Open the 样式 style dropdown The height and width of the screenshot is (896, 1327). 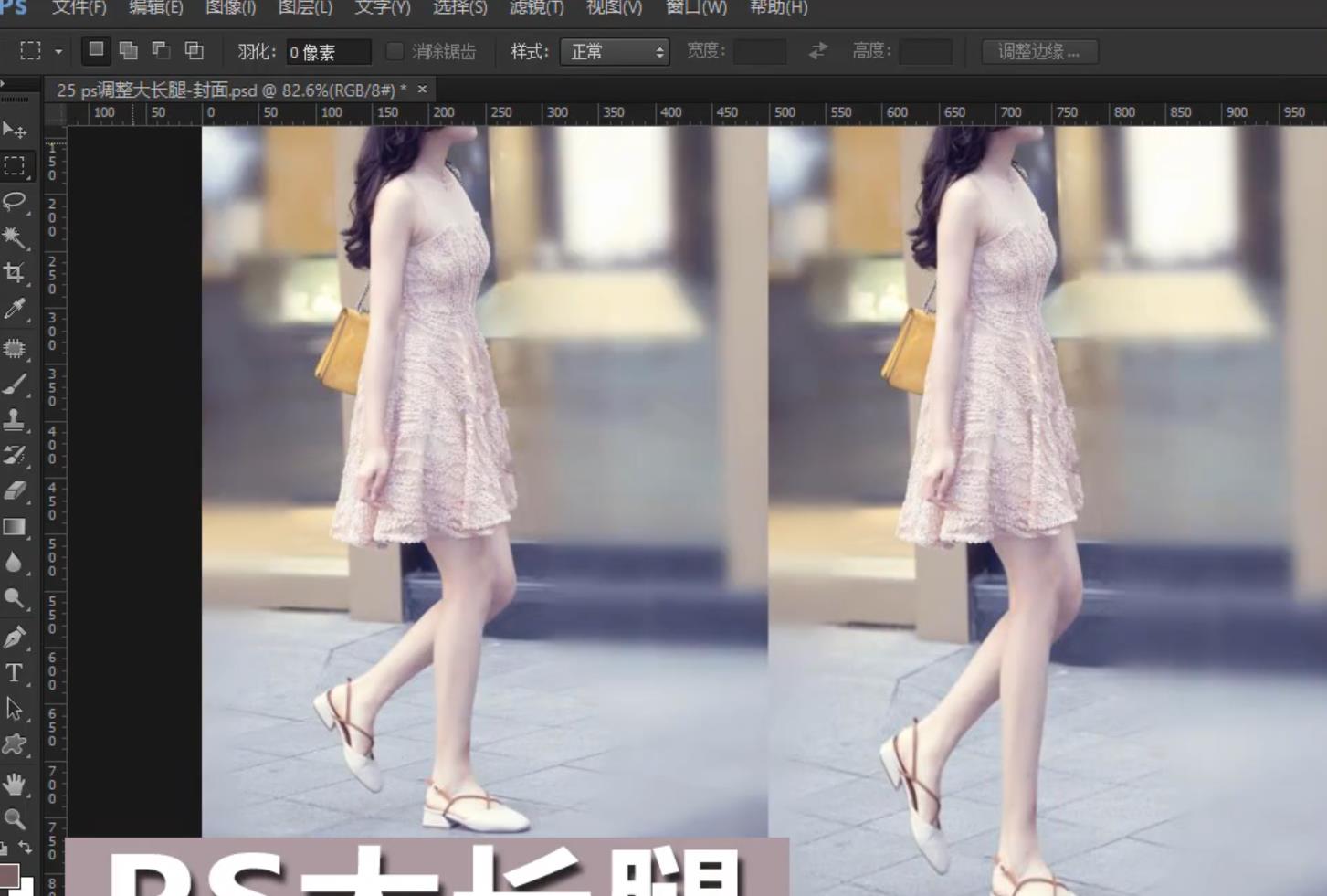tap(615, 52)
